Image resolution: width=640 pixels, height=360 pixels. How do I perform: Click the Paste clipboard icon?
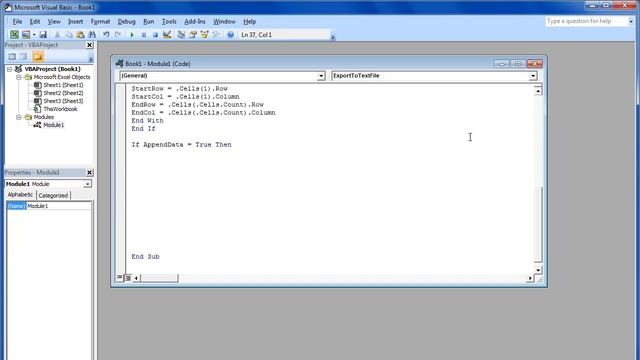pos(80,35)
